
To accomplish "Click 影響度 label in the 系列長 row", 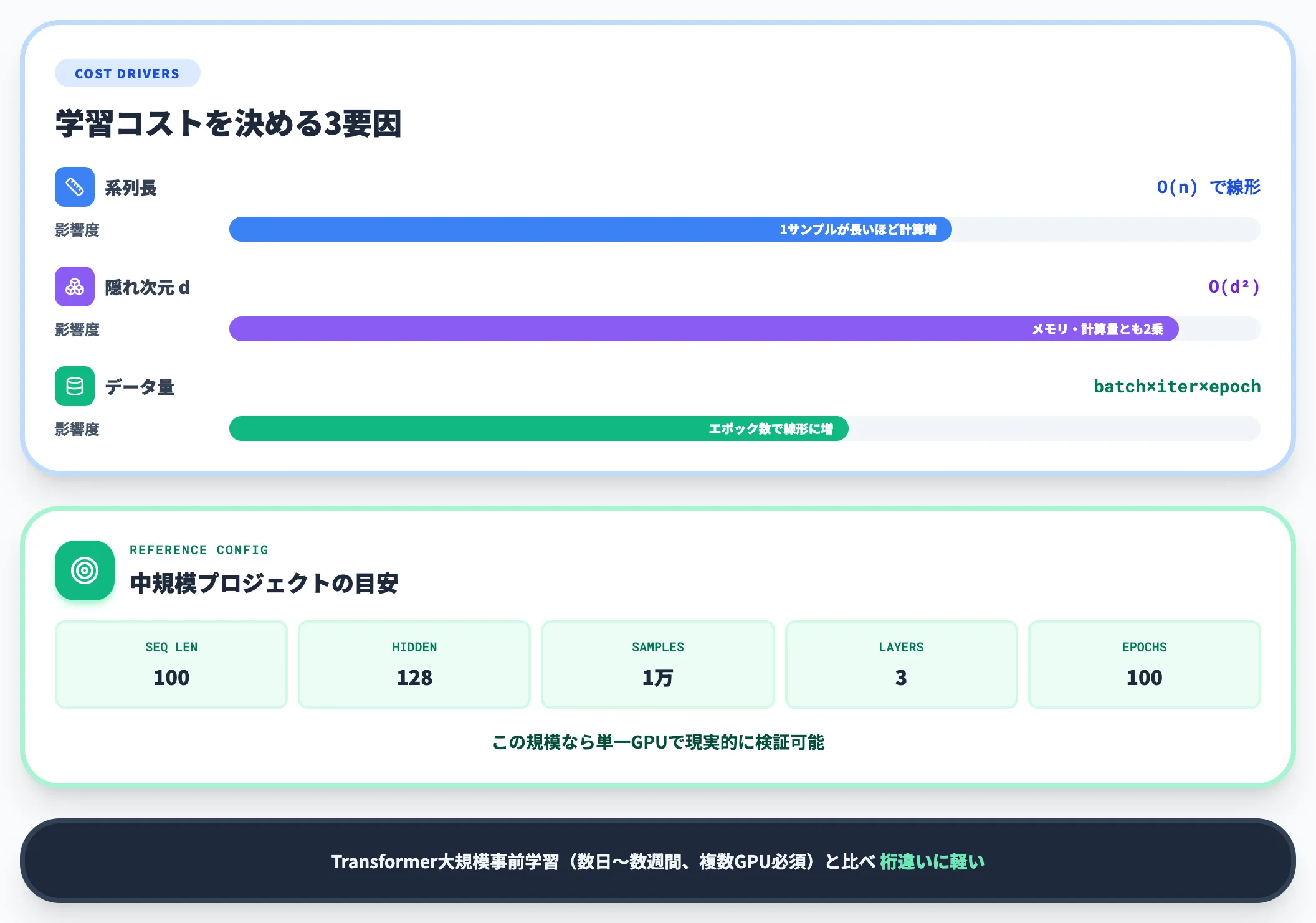I will (x=77, y=230).
